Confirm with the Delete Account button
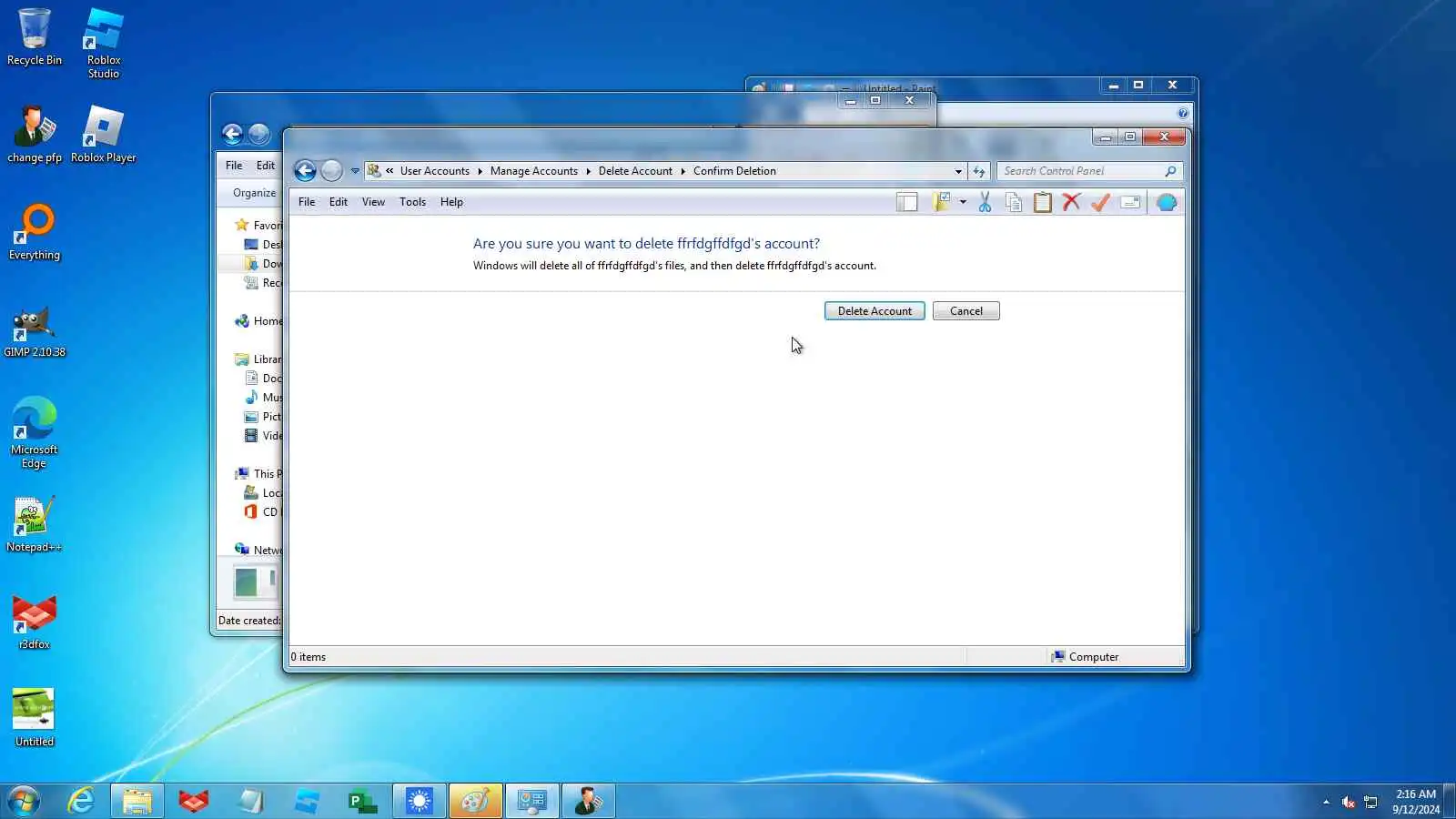The width and height of the screenshot is (1456, 819). tap(875, 311)
